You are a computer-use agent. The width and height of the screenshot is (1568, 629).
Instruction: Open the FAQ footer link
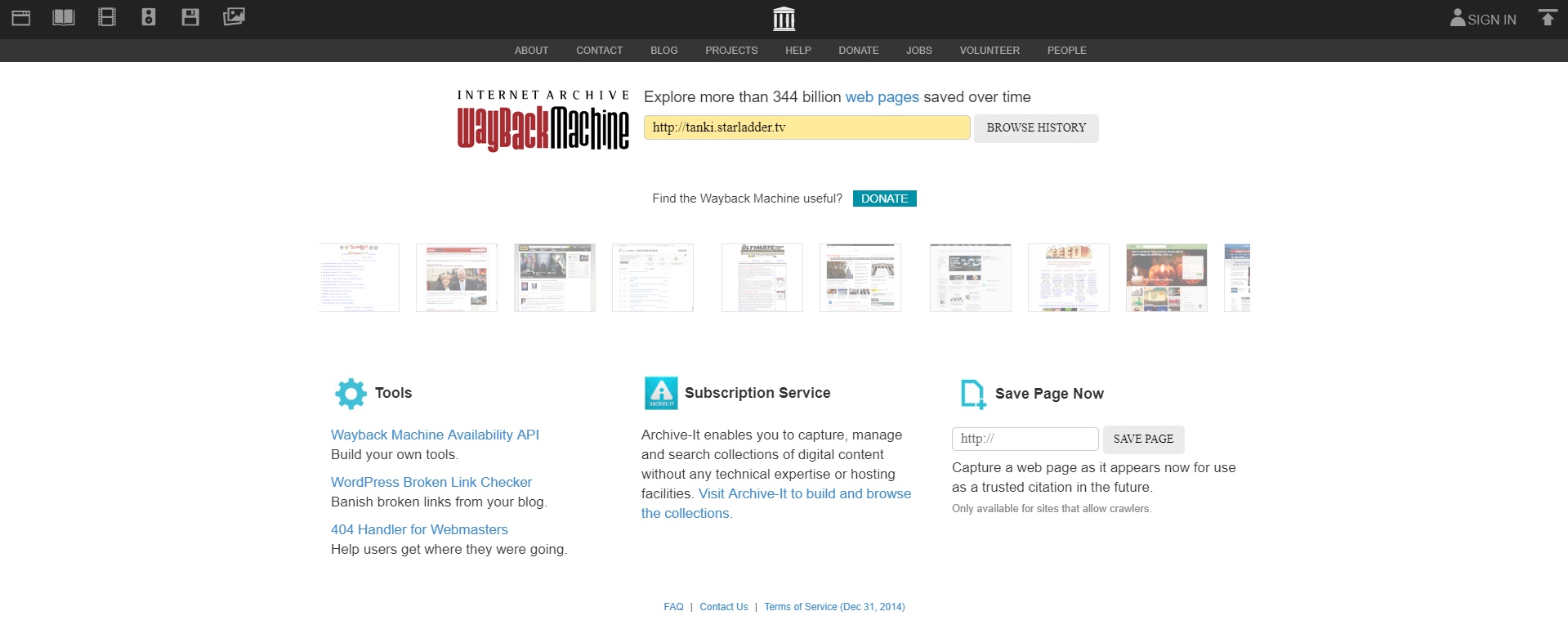tap(673, 607)
